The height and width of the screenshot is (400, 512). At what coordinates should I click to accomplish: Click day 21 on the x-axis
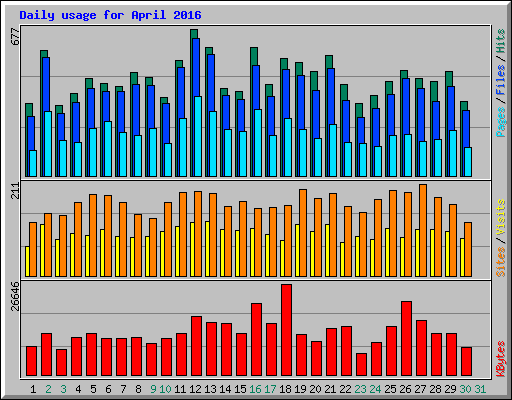pyautogui.click(x=330, y=389)
